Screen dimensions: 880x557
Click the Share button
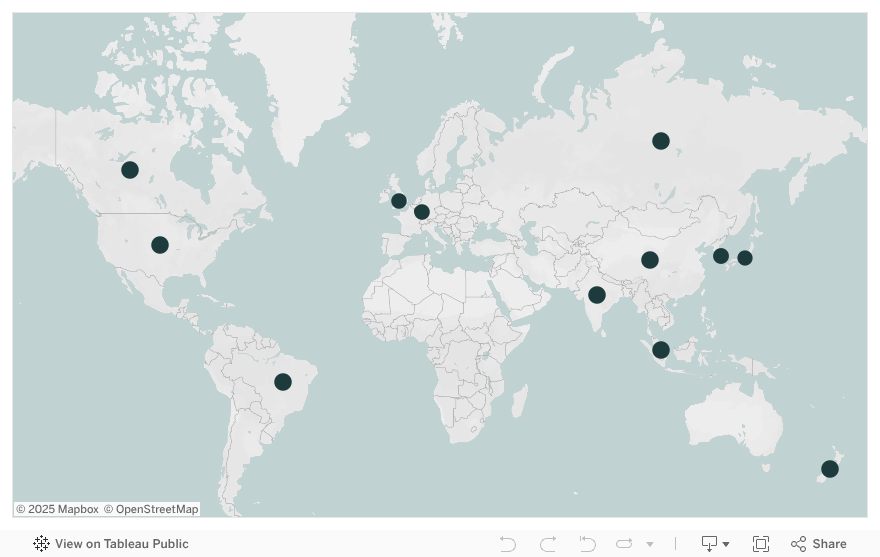(818, 544)
